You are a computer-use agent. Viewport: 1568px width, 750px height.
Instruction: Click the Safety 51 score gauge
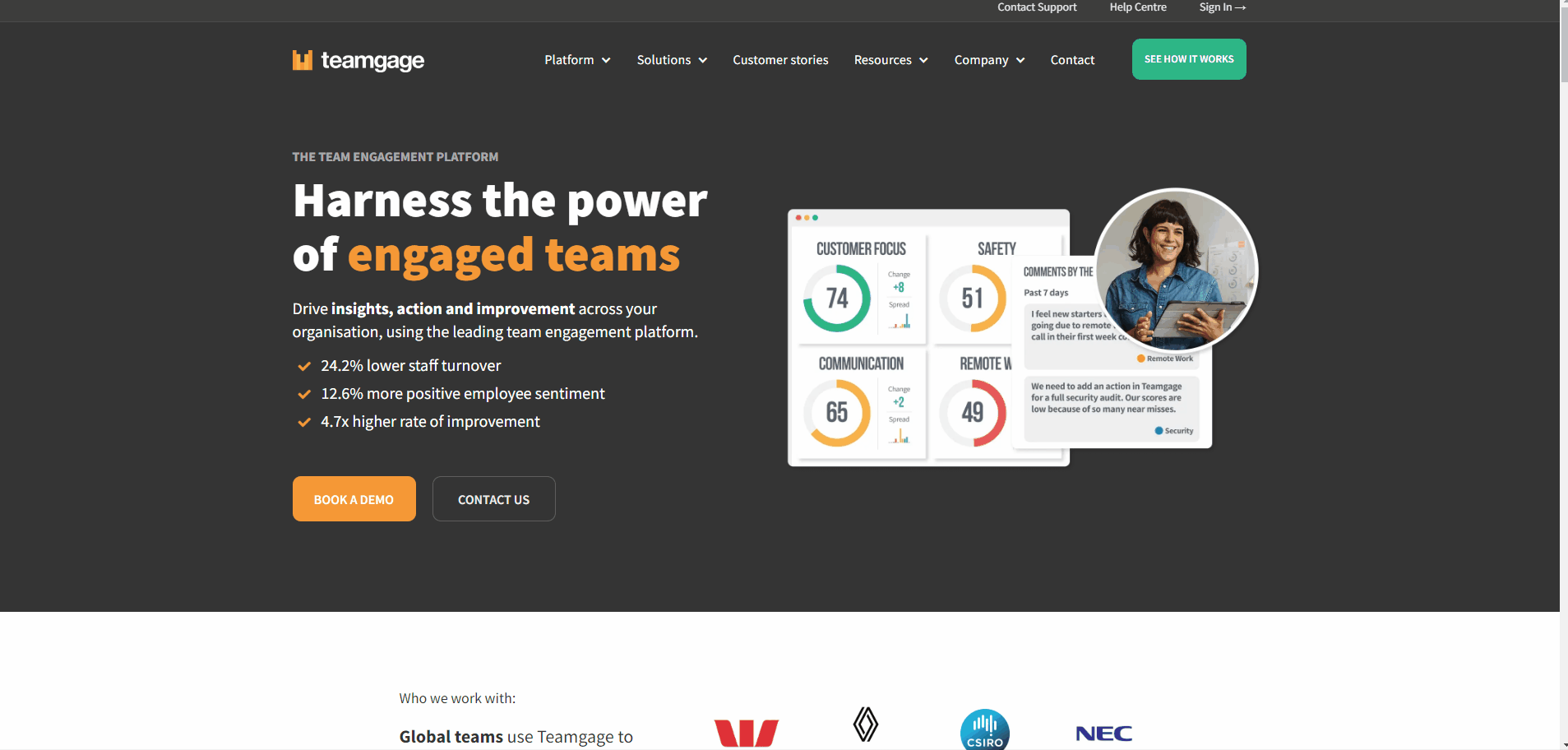(973, 298)
